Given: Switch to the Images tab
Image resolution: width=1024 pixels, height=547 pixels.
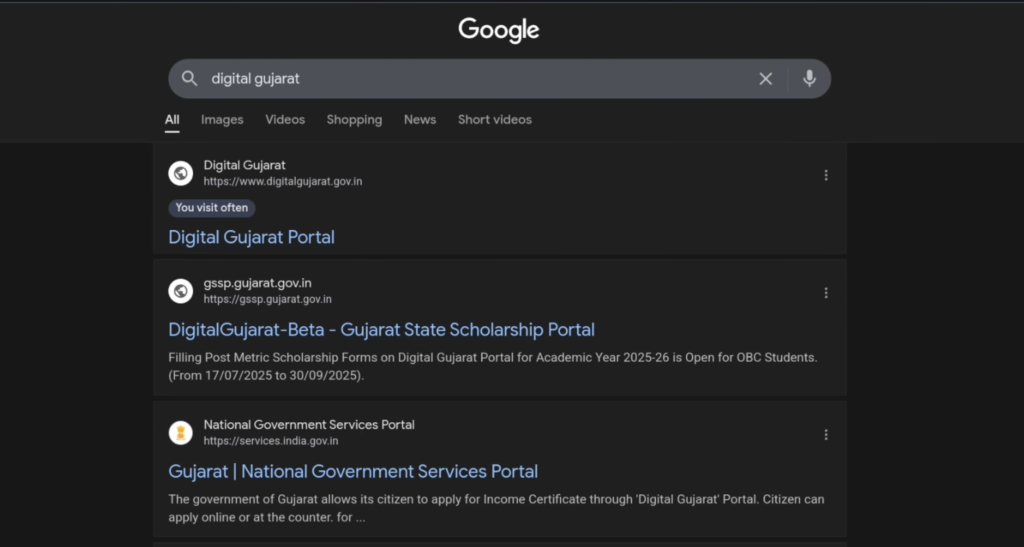Looking at the screenshot, I should (222, 119).
